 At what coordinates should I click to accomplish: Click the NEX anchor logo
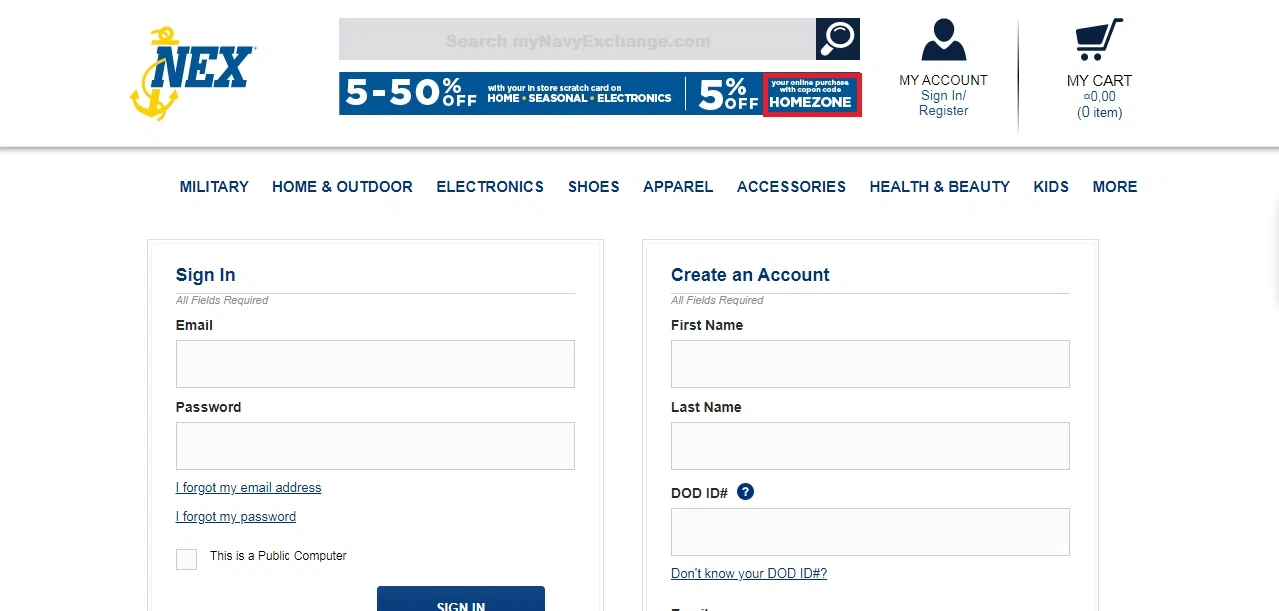[193, 74]
